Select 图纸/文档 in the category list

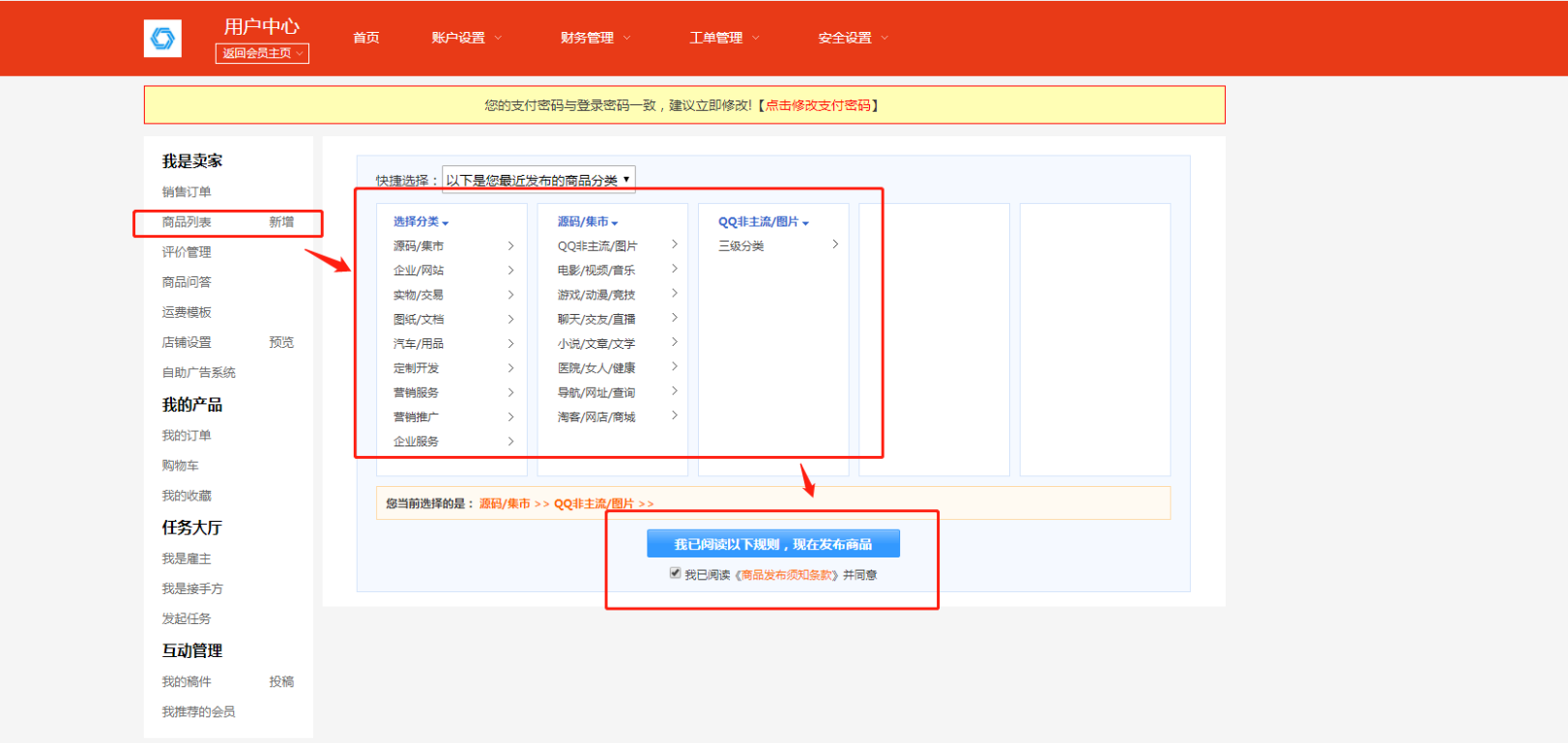[x=419, y=319]
